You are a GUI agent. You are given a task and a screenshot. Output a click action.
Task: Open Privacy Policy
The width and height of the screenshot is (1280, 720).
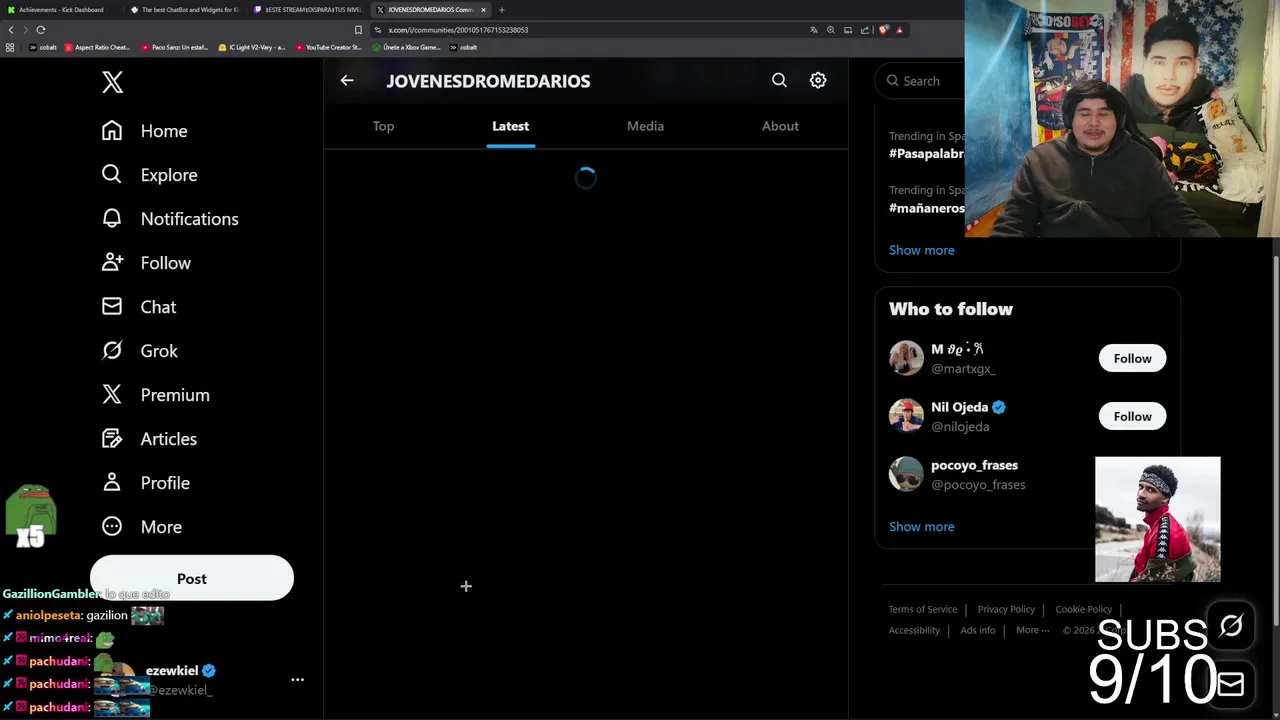click(x=1006, y=609)
